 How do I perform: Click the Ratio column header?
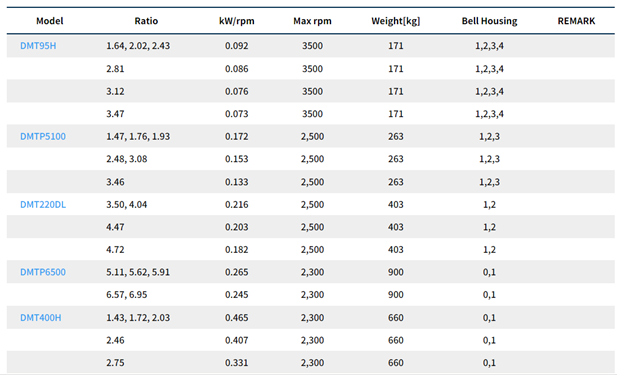[x=146, y=21]
